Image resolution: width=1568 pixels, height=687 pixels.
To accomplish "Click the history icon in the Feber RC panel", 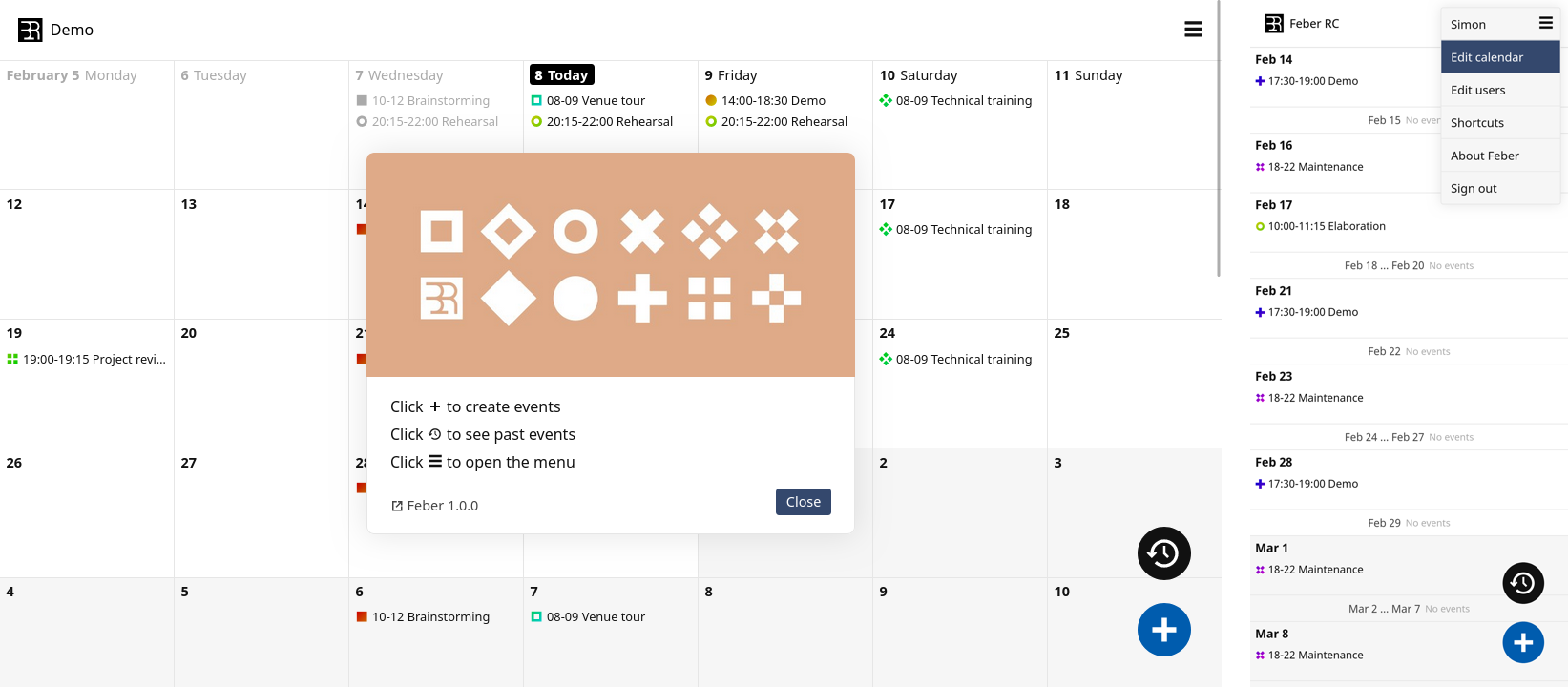I will [1522, 583].
